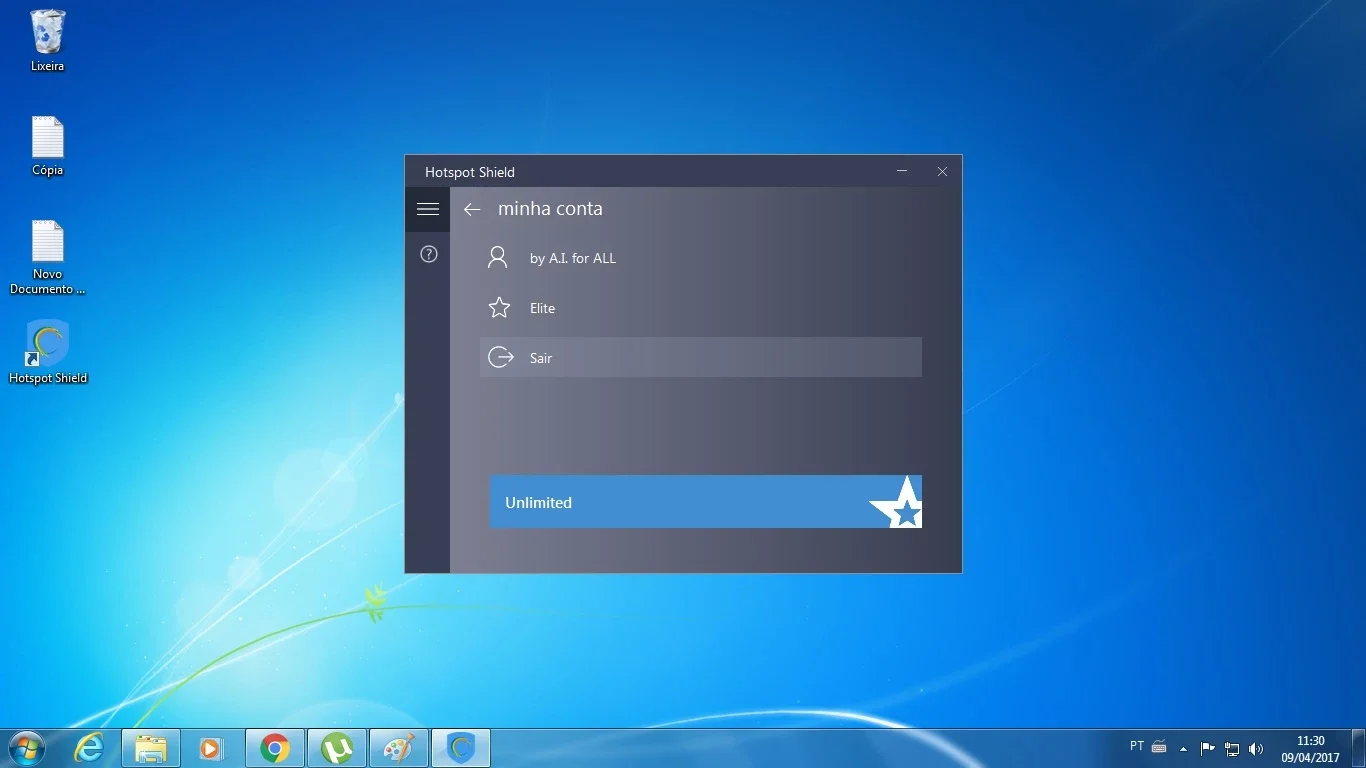Click the Elite star icon

tap(499, 308)
